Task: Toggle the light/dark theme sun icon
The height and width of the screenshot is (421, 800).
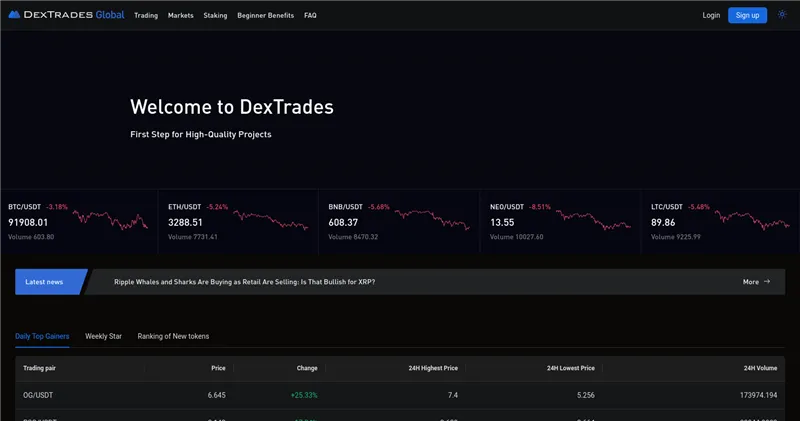Action: click(782, 15)
